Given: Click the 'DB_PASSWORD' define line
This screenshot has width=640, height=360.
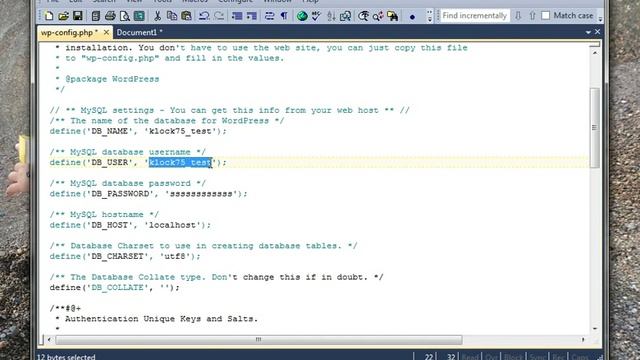Looking at the screenshot, I should (x=149, y=193).
